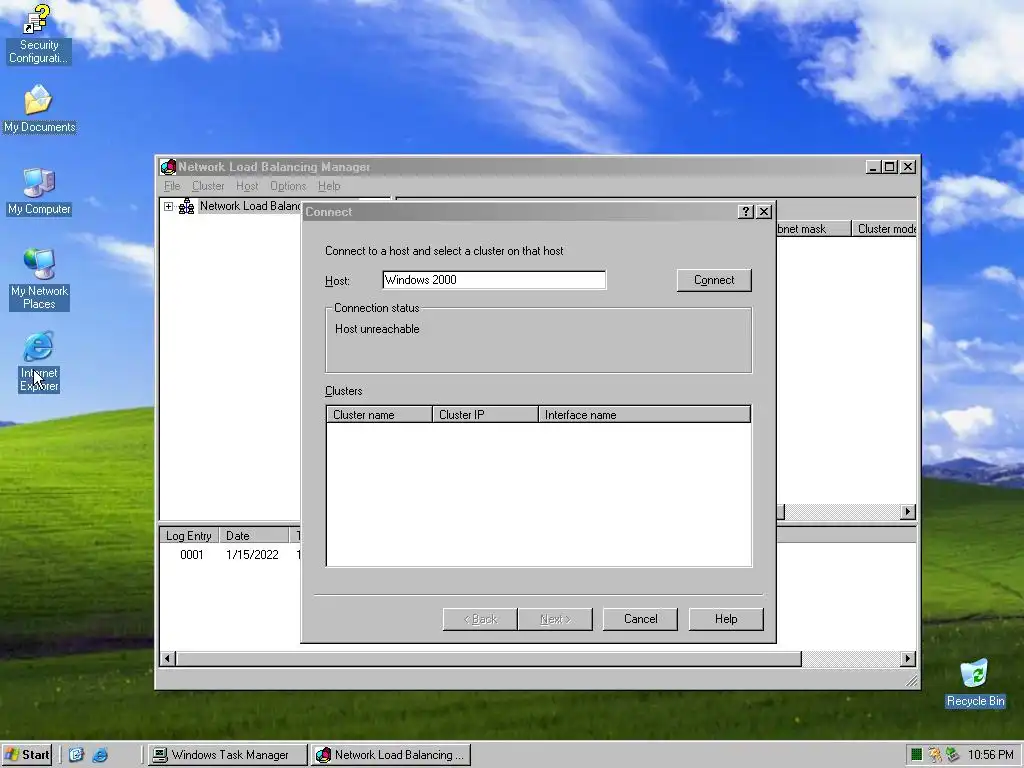Open the Options menu

point(288,186)
